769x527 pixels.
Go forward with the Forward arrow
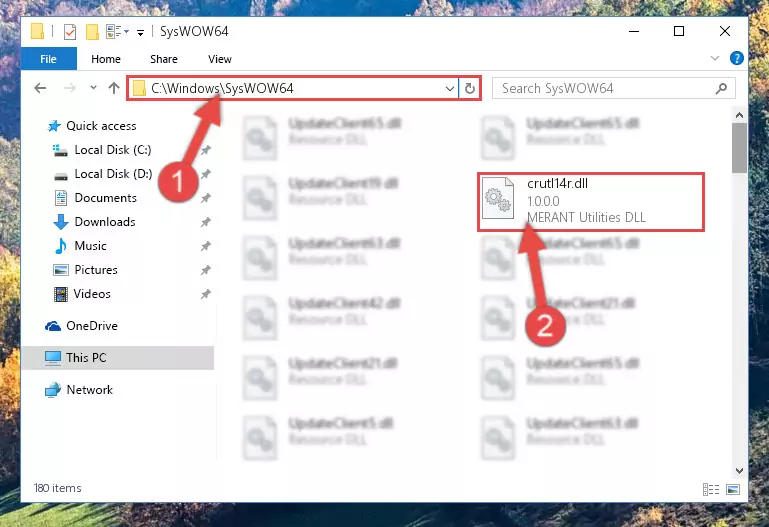(70, 88)
